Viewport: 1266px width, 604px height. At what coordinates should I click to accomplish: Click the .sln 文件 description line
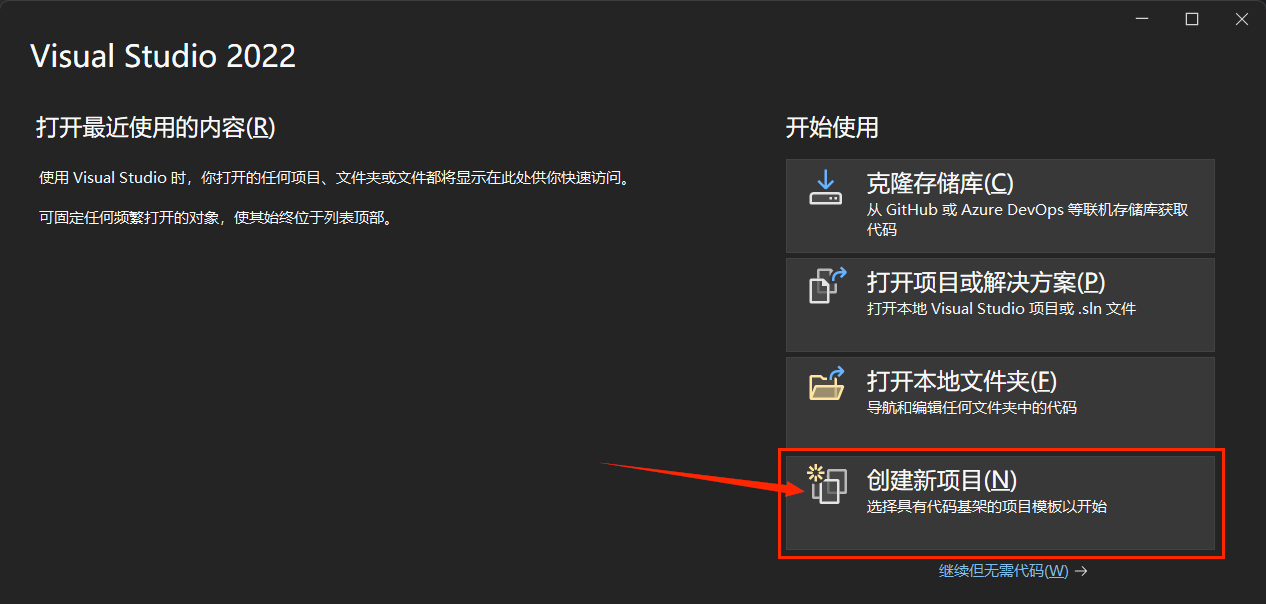pyautogui.click(x=1001, y=309)
